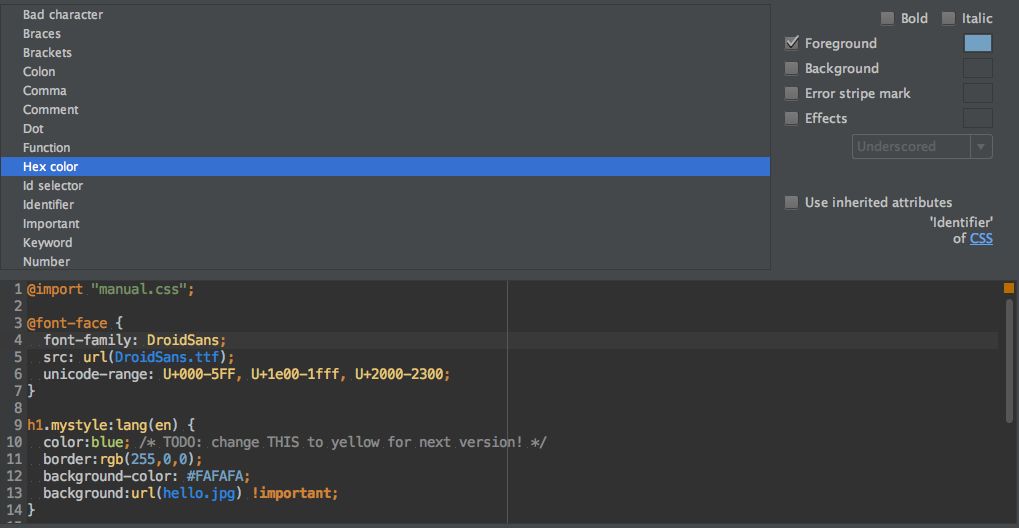Open the CSS link
Image resolution: width=1019 pixels, height=528 pixels.
981,239
